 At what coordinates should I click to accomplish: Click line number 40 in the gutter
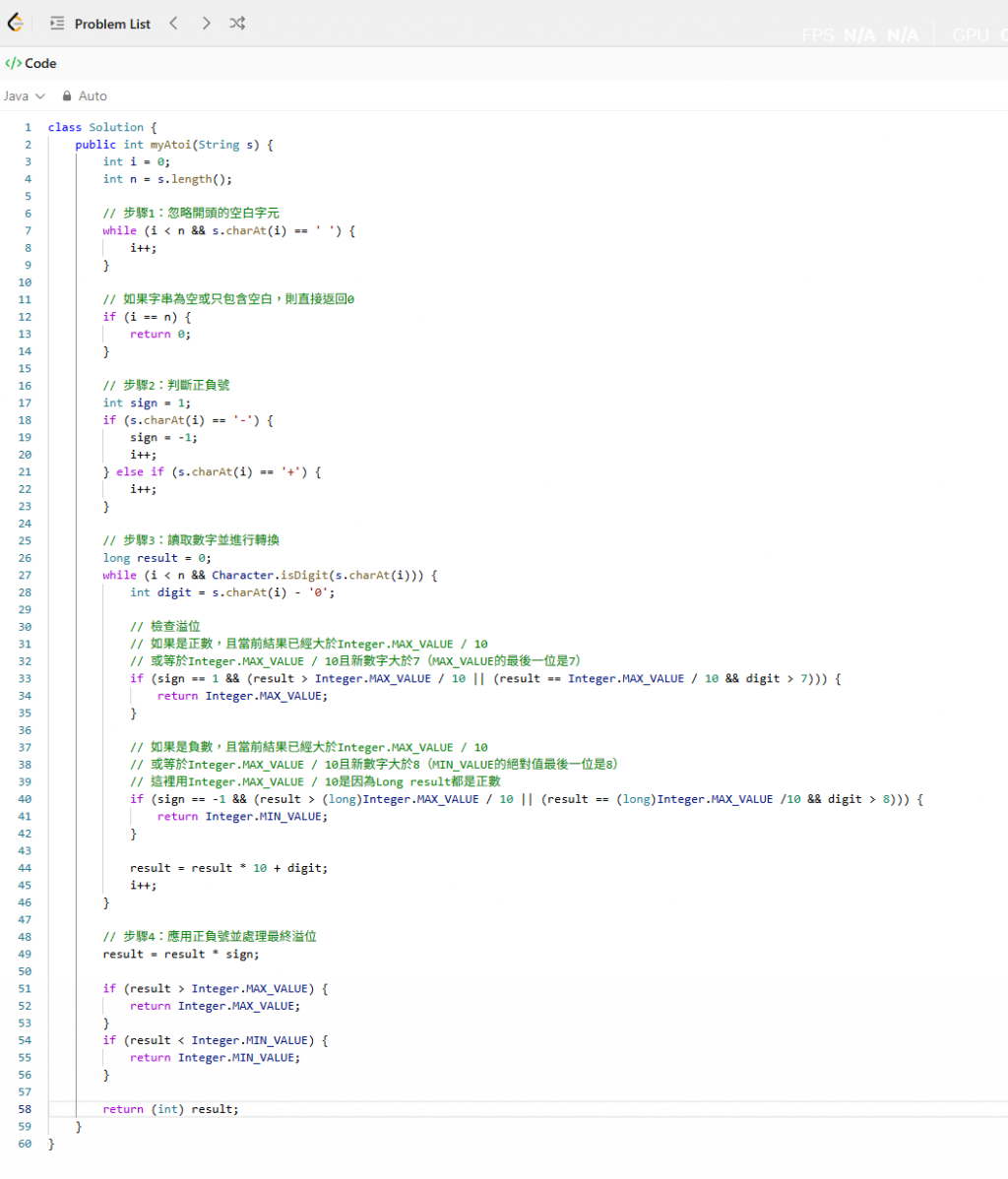(25, 799)
